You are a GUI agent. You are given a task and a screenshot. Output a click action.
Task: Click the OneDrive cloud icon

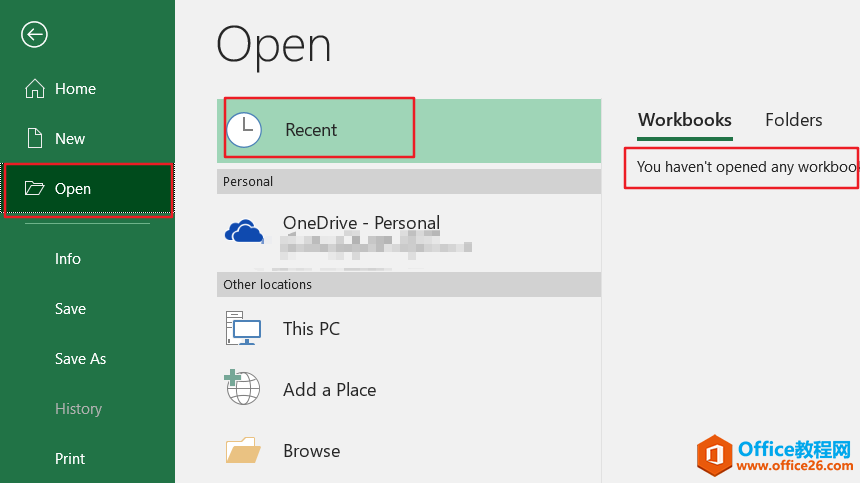click(244, 232)
